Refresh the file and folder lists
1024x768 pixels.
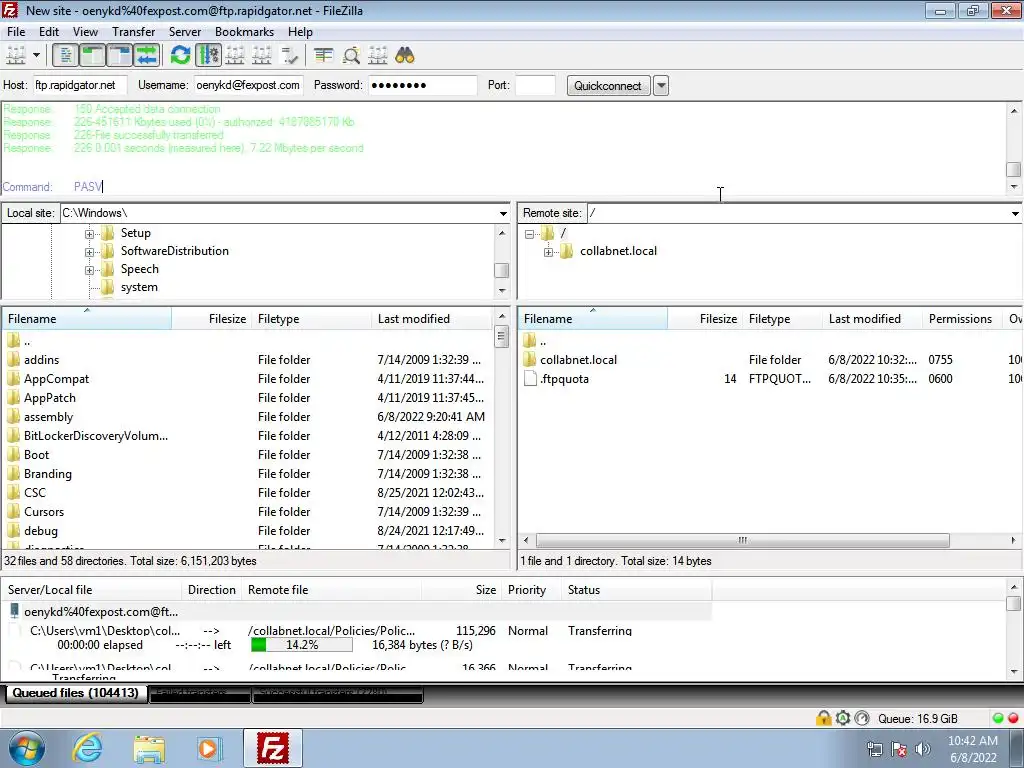tap(180, 56)
